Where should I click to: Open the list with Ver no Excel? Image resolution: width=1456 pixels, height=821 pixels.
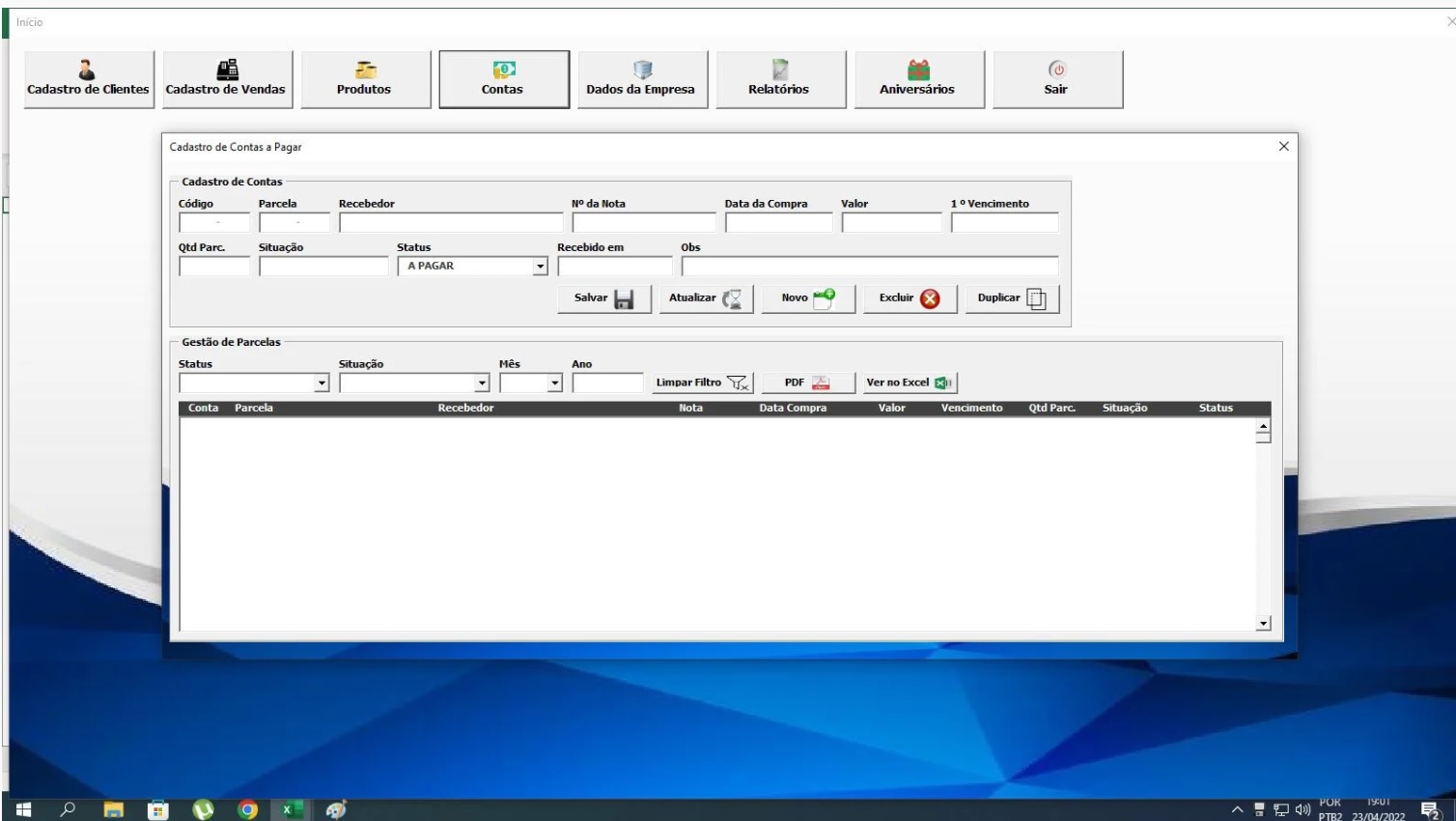tap(910, 382)
